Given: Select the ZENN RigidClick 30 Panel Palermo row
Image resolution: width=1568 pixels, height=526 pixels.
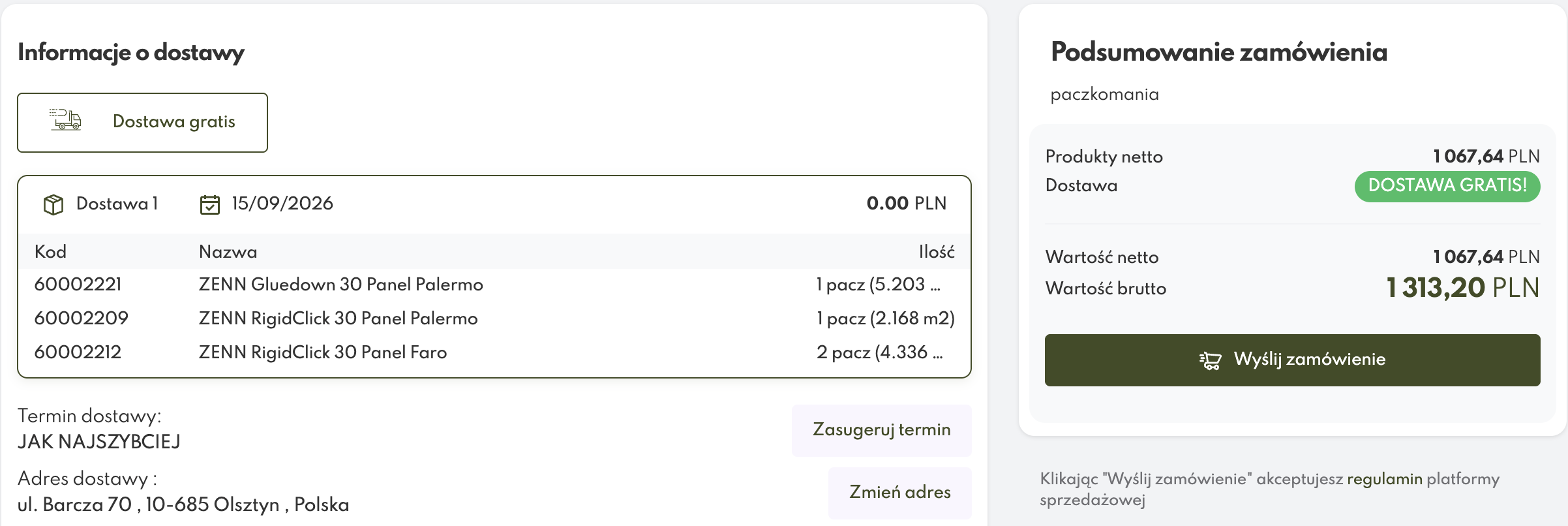Looking at the screenshot, I should tap(494, 318).
